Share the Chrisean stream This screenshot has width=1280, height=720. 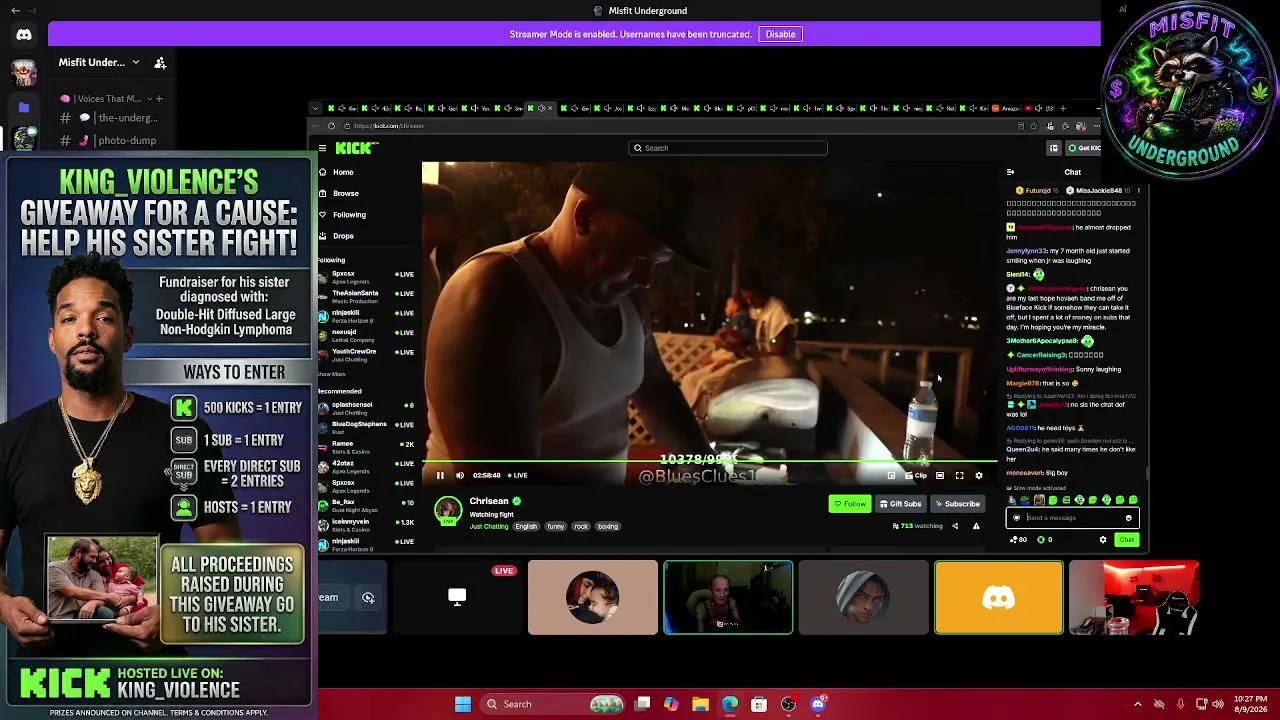tap(955, 526)
